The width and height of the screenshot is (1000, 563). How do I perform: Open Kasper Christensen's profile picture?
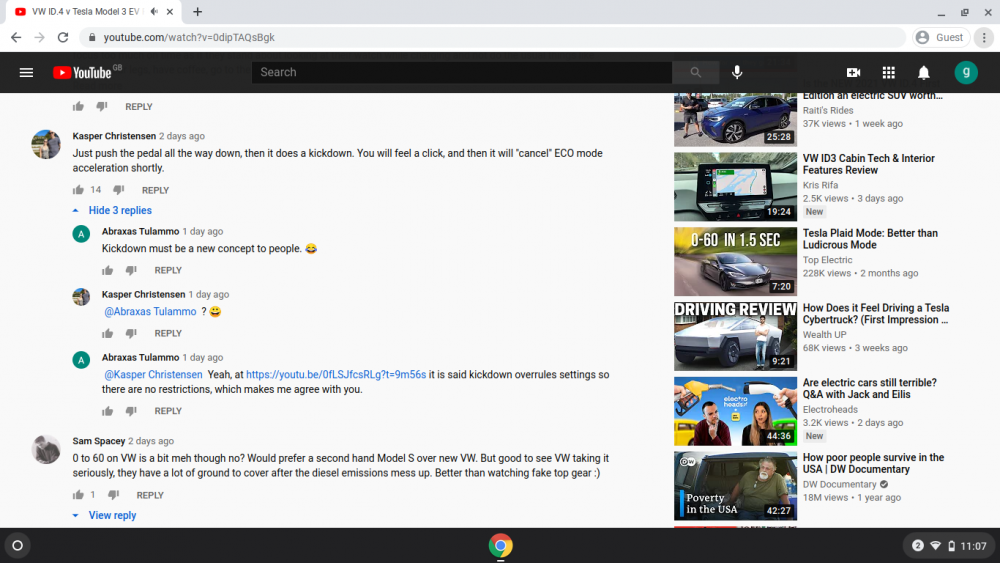(46, 144)
